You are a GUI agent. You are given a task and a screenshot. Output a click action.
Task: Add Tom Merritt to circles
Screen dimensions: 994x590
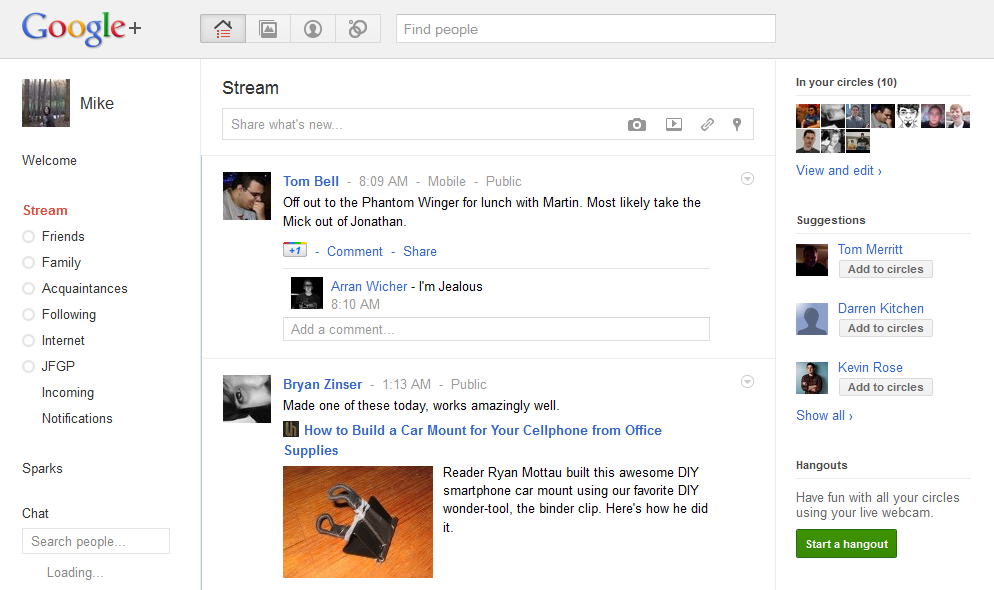click(x=886, y=269)
